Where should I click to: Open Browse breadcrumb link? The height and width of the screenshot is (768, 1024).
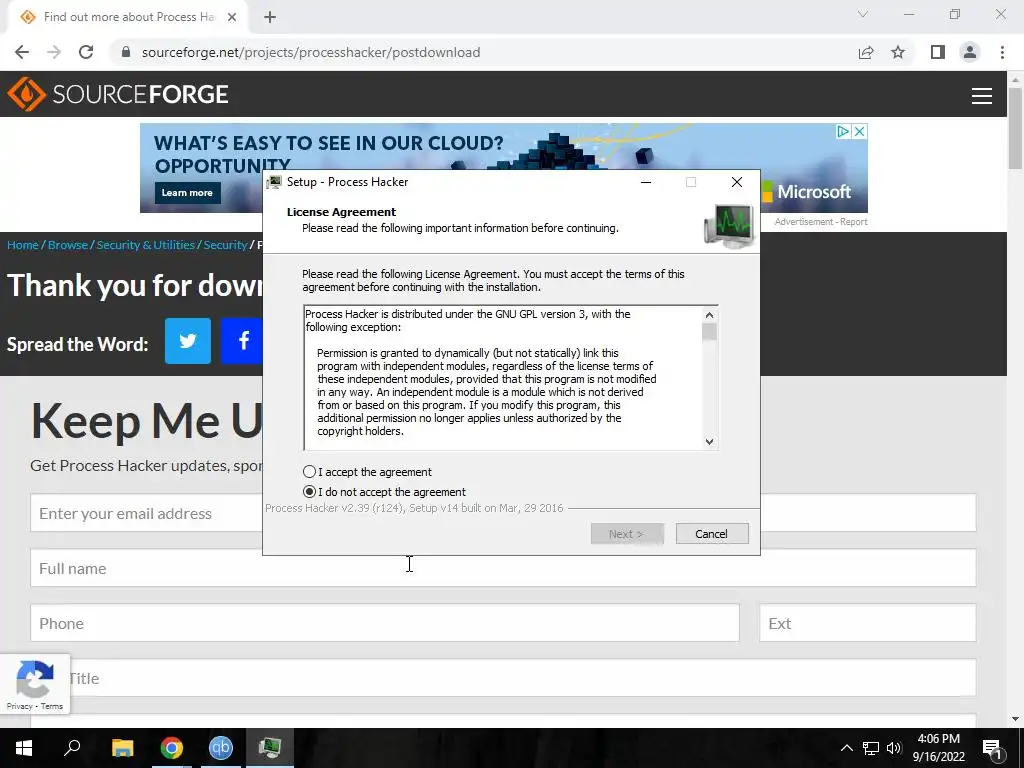pyautogui.click(x=67, y=245)
